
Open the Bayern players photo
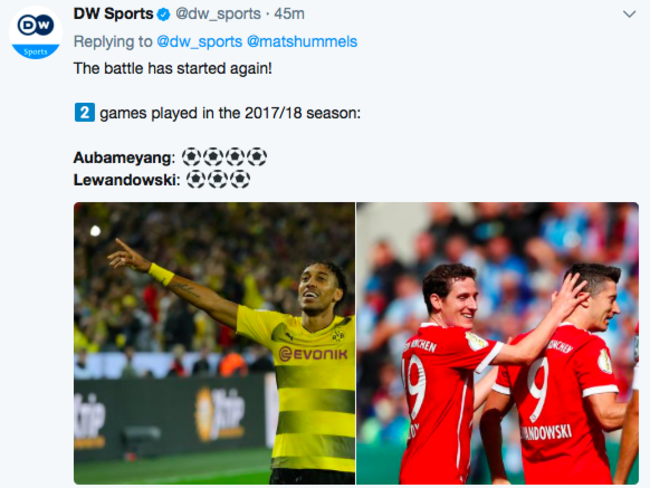(497, 343)
